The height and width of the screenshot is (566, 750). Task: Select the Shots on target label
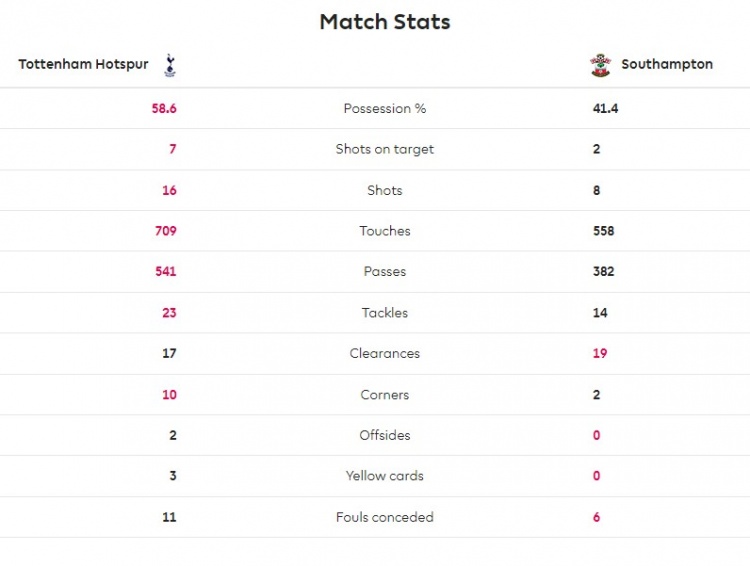385,149
